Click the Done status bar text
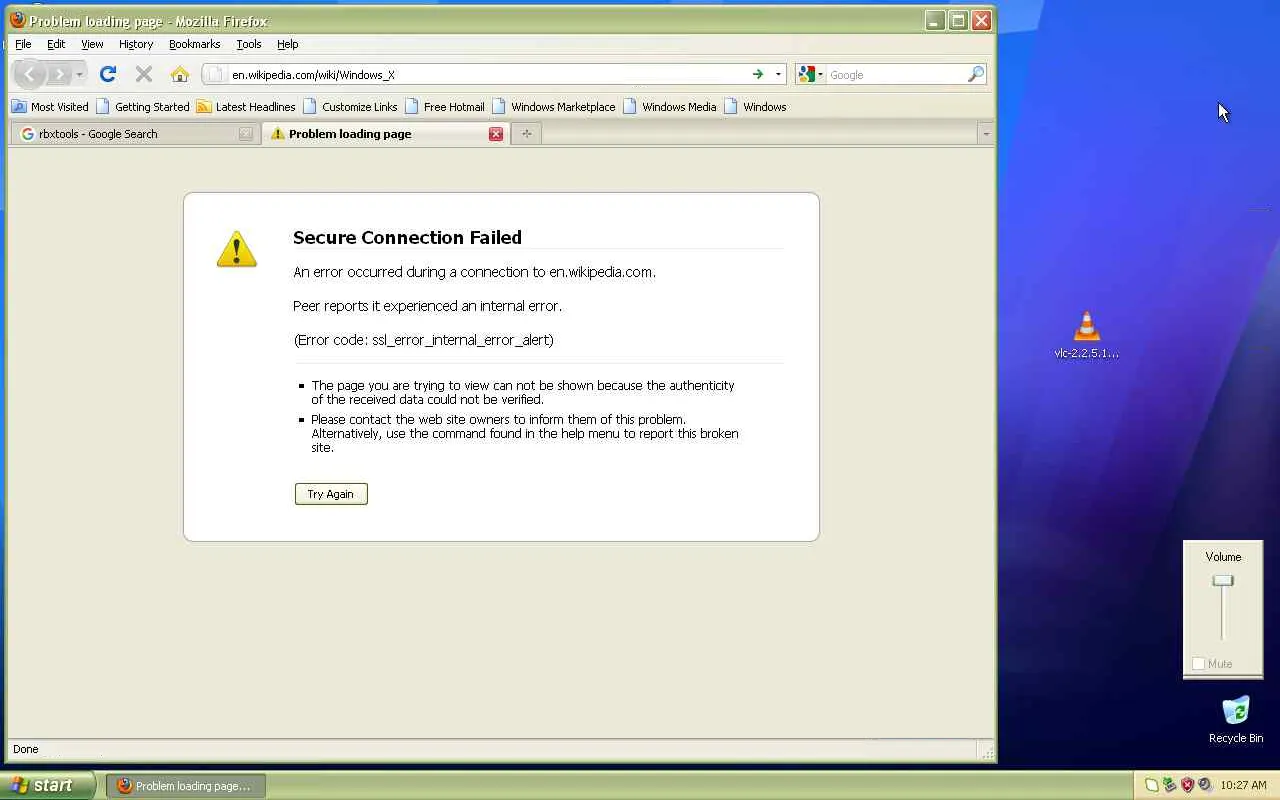 (x=26, y=749)
